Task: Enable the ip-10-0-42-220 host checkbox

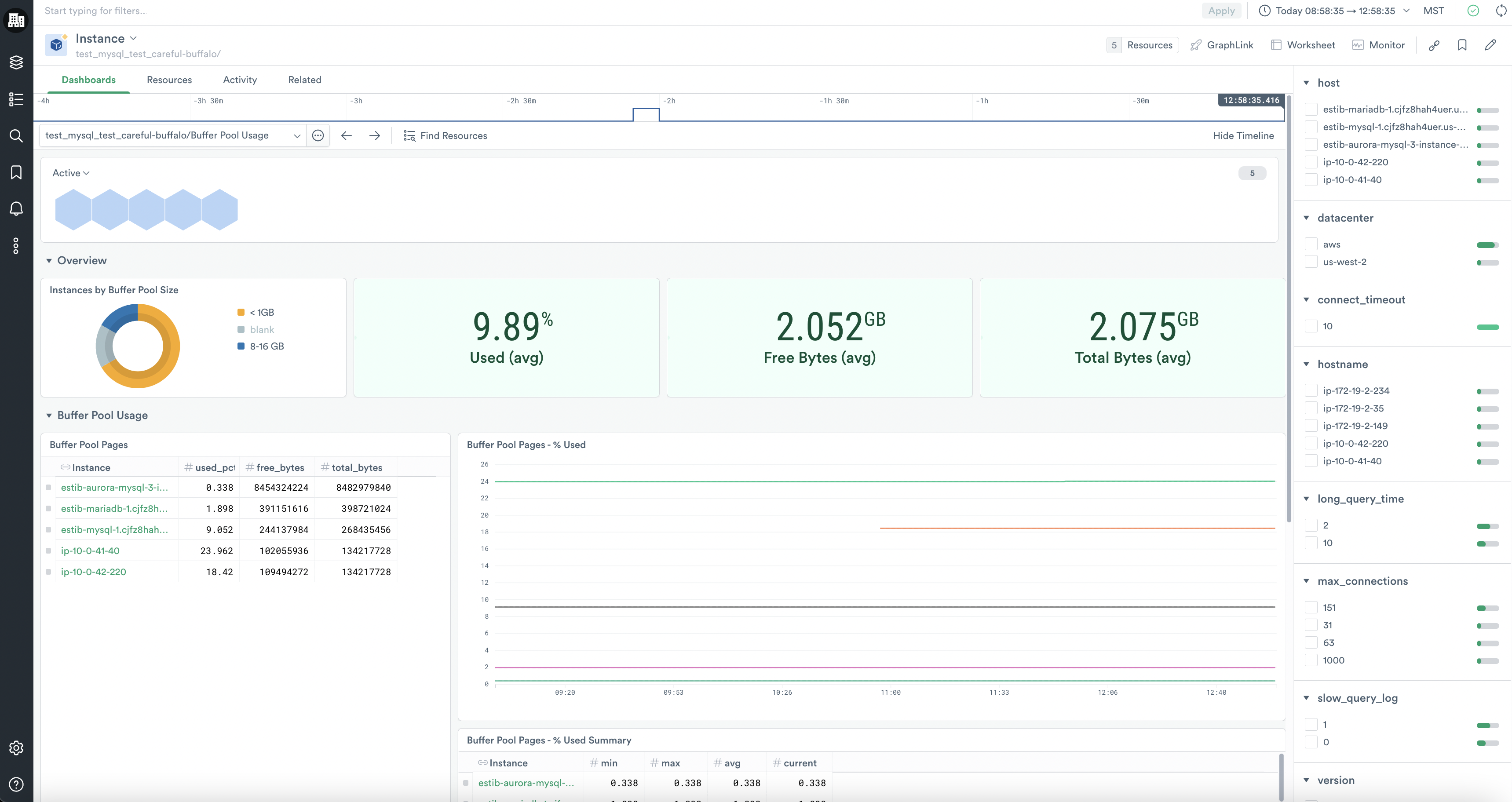Action: [1311, 162]
